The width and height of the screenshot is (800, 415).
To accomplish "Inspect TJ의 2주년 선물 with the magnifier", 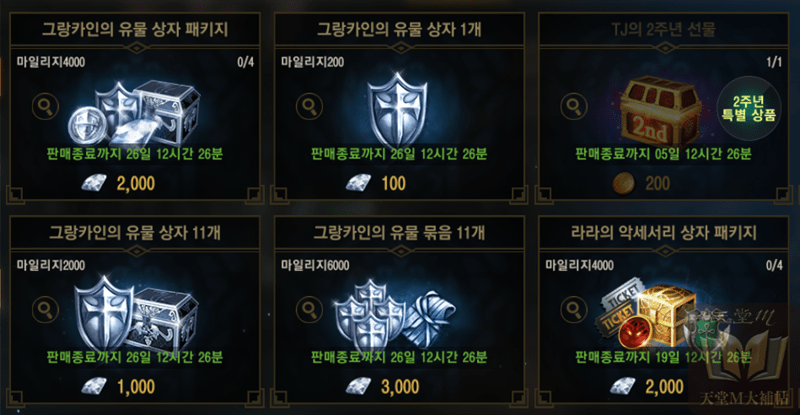I will tap(574, 107).
